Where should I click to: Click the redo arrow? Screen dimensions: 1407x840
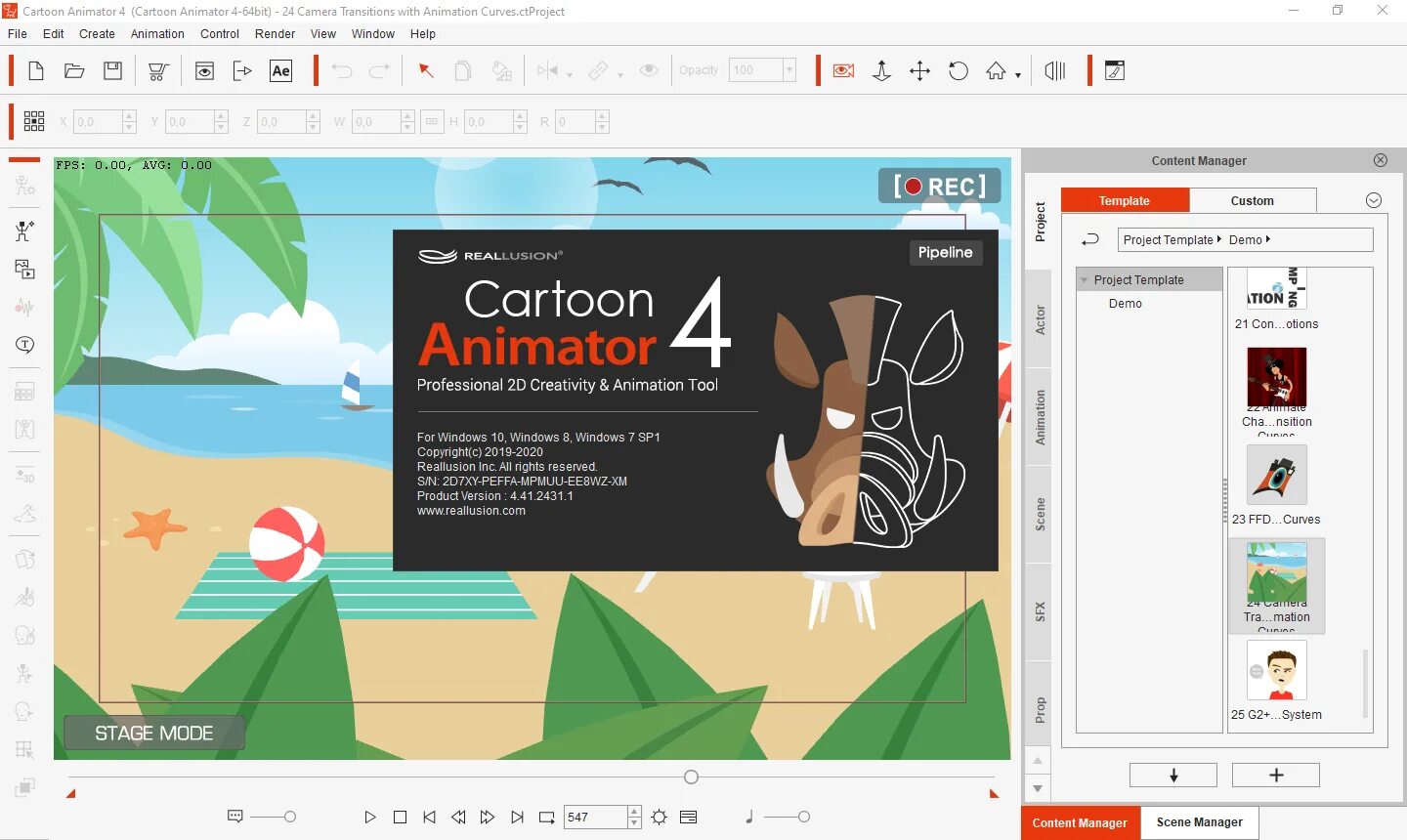(379, 70)
